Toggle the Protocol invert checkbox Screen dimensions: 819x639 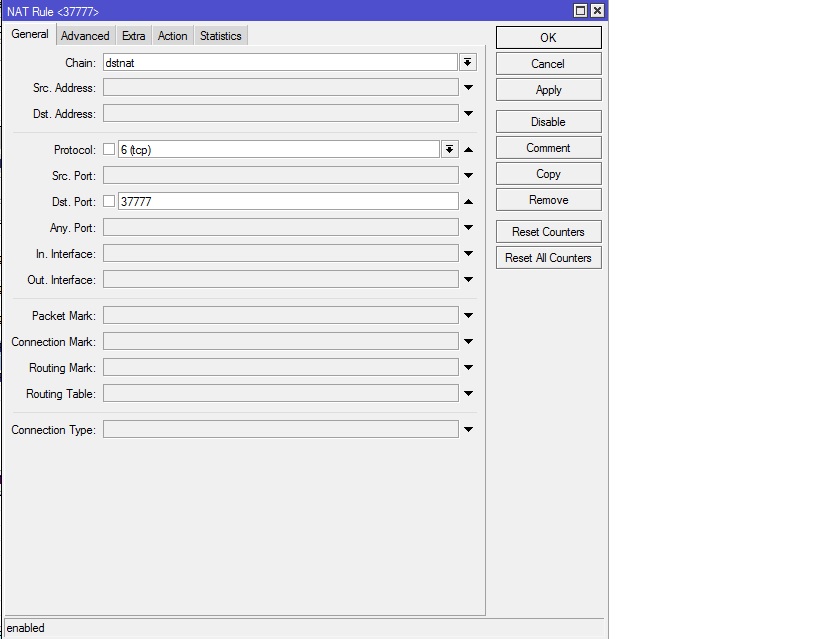click(109, 149)
